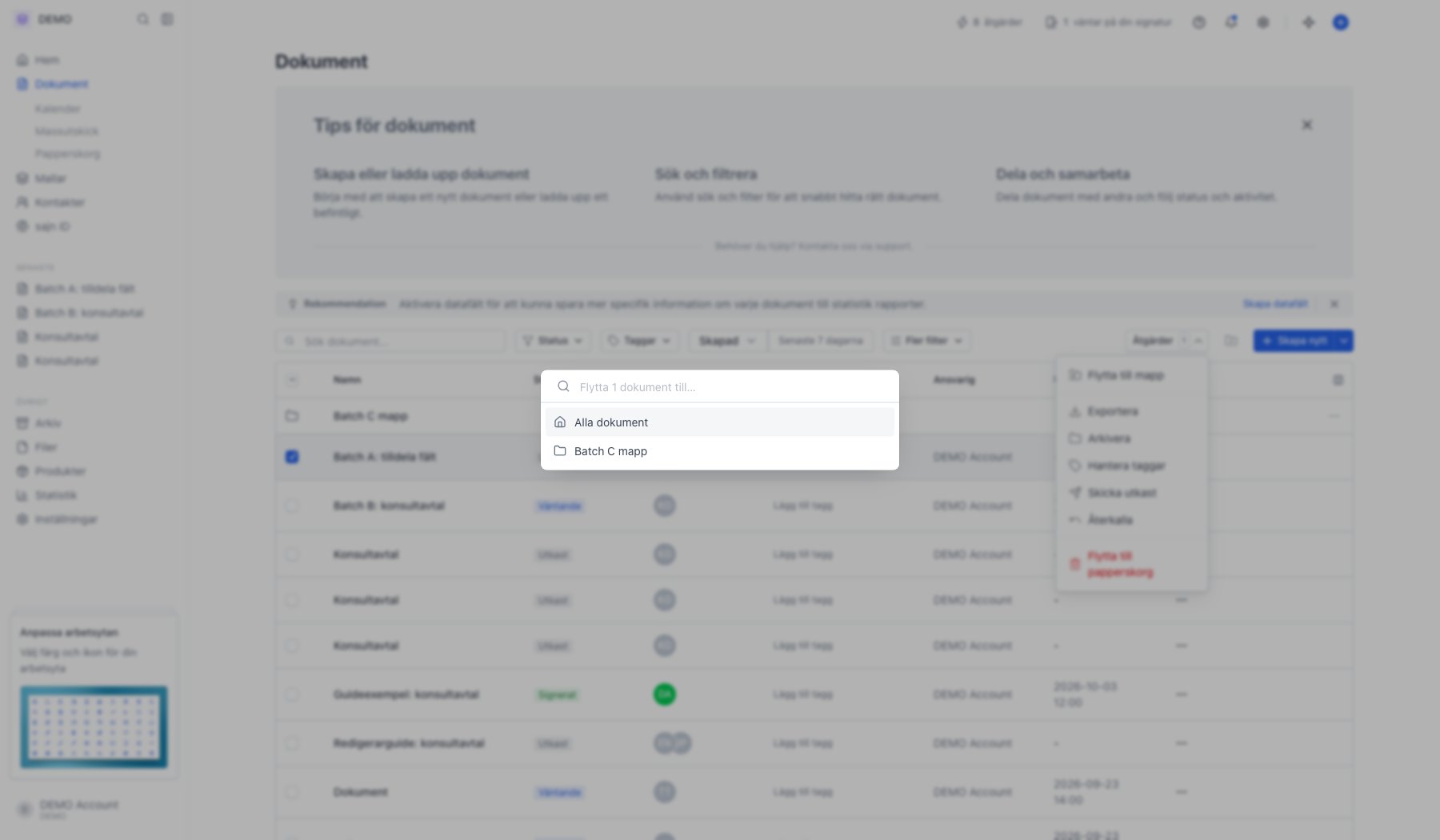Screen dimensions: 1440x840
Task: Choose "Alla dokument" as move destination
Action: [720, 422]
